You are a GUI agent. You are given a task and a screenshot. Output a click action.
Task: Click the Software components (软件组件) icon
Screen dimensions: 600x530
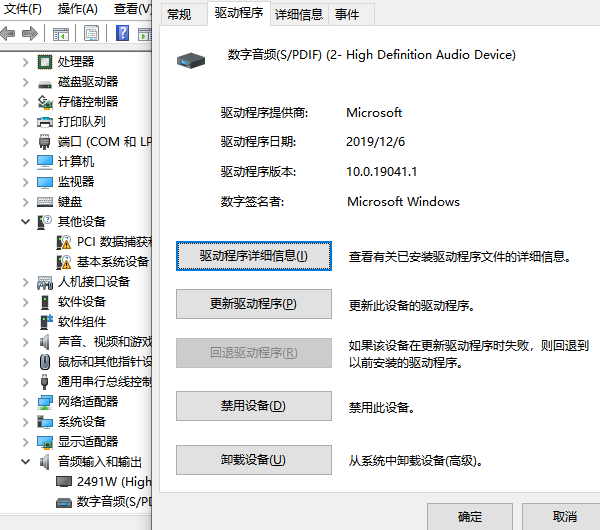click(x=46, y=322)
